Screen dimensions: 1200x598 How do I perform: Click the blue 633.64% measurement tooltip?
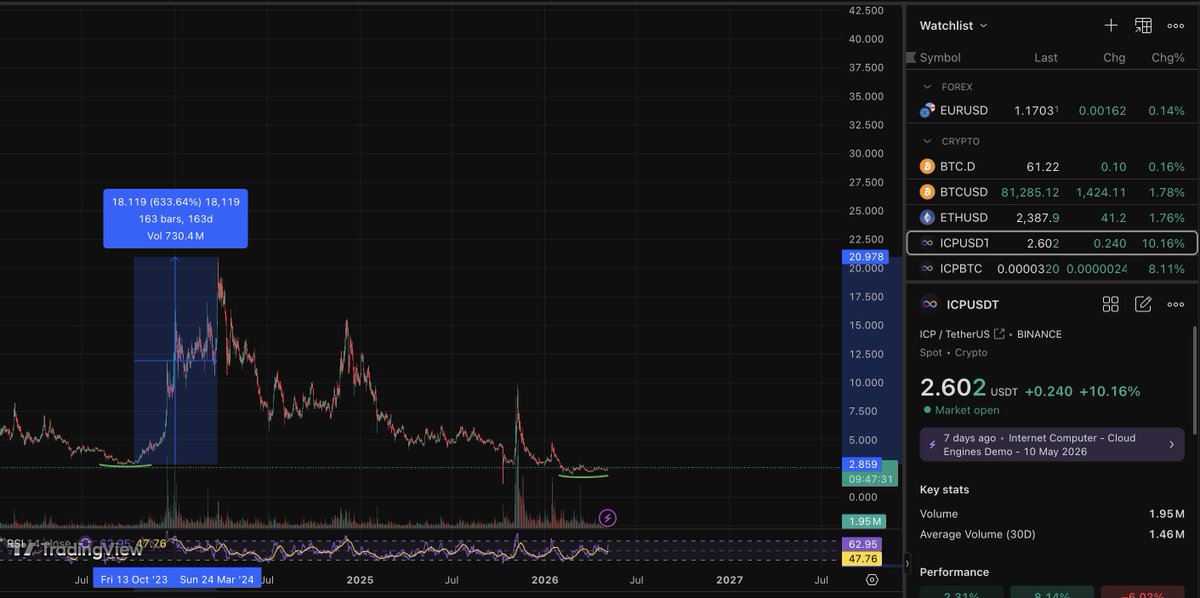(x=176, y=218)
